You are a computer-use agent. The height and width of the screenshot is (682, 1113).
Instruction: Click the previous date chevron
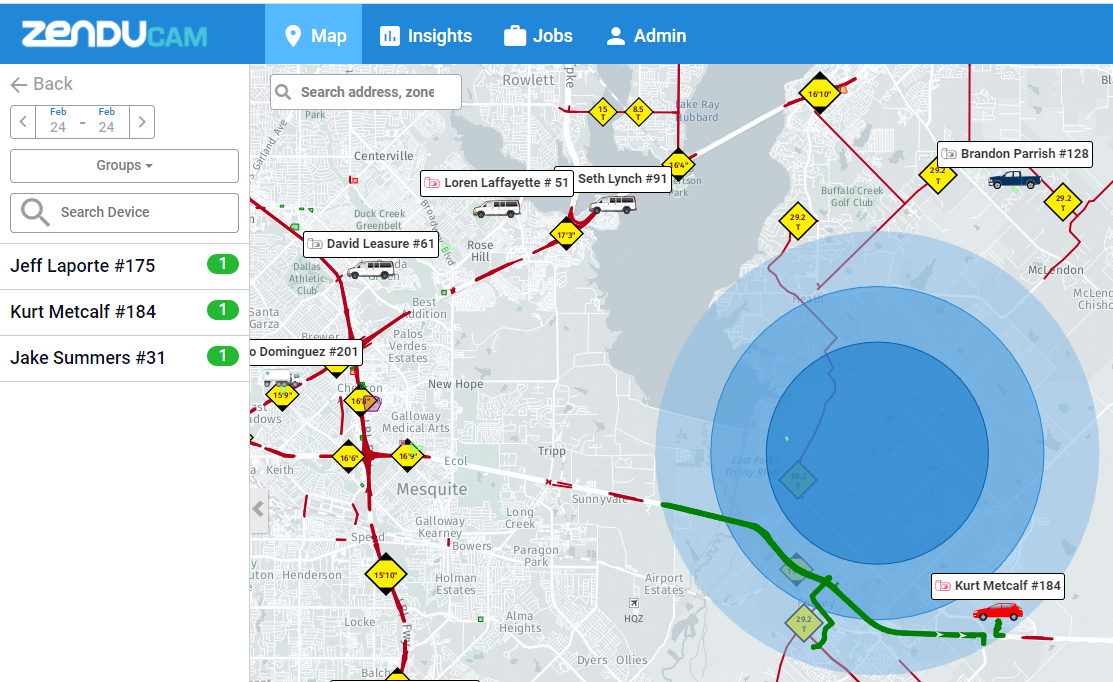[x=22, y=121]
